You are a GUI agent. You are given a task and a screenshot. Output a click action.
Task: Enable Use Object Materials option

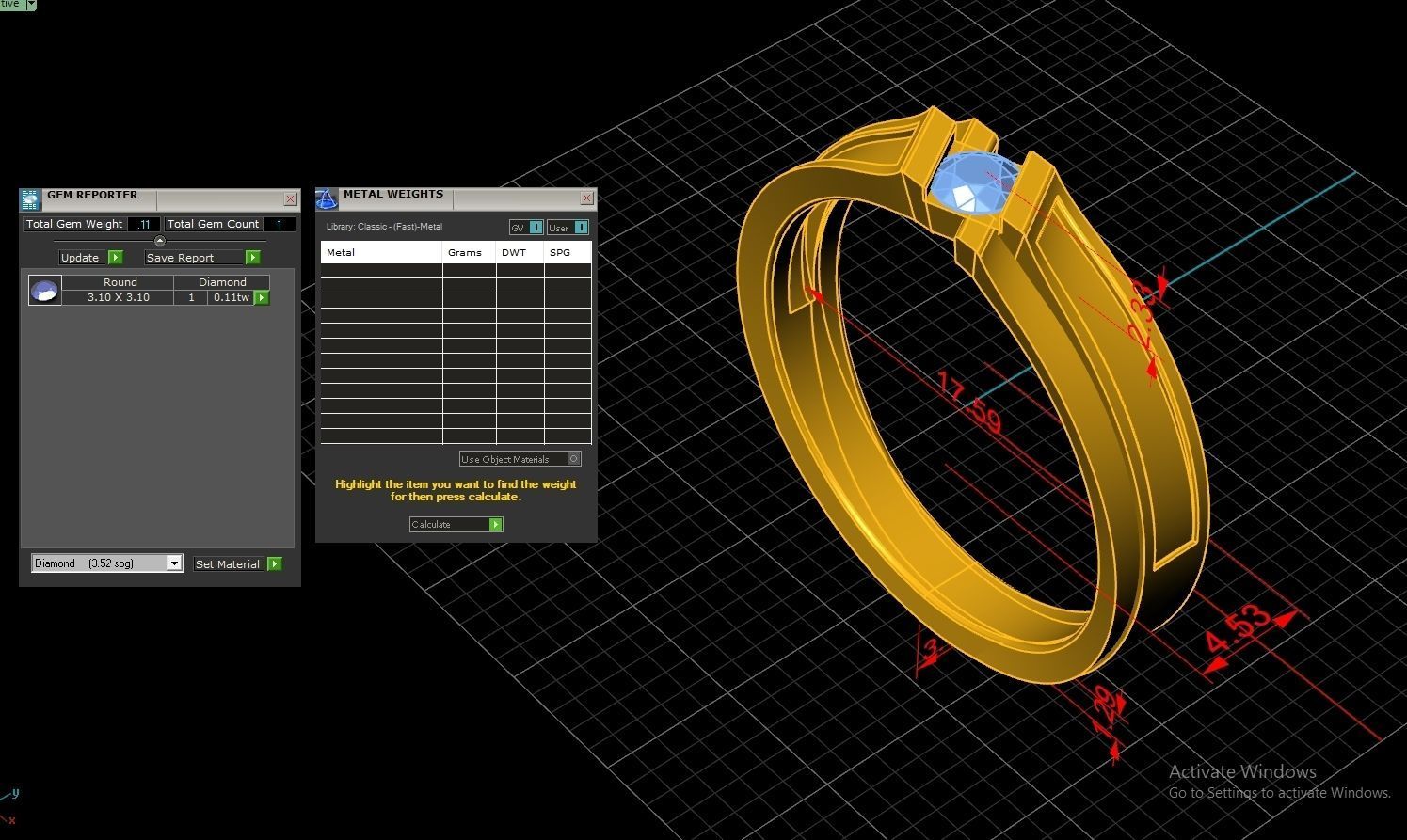pos(520,459)
